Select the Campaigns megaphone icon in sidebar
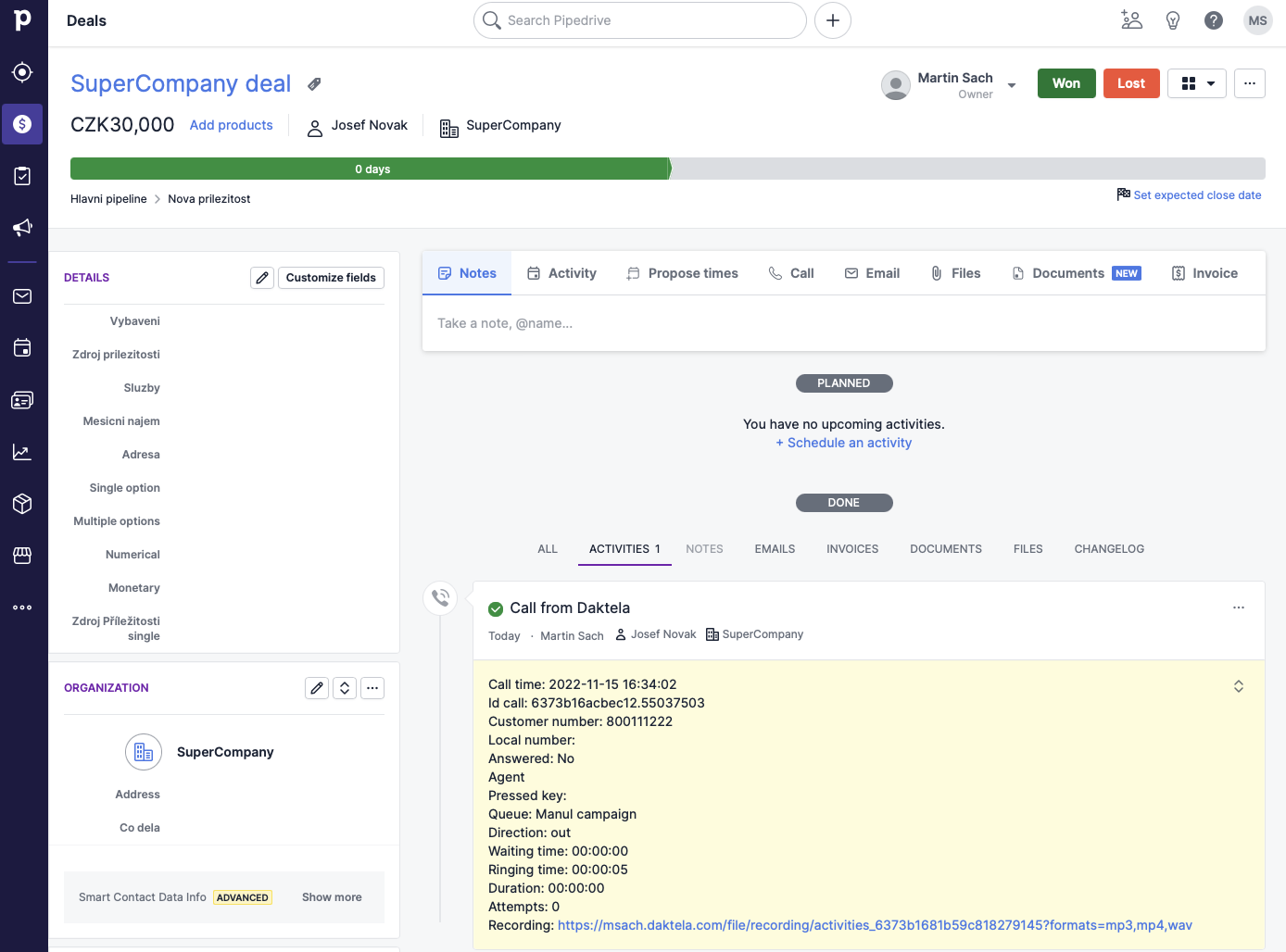Viewport: 1286px width, 952px height. [22, 227]
